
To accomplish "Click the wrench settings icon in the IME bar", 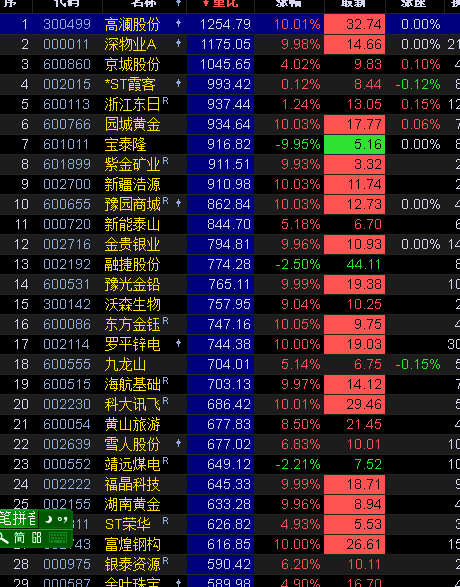I will (4, 538).
